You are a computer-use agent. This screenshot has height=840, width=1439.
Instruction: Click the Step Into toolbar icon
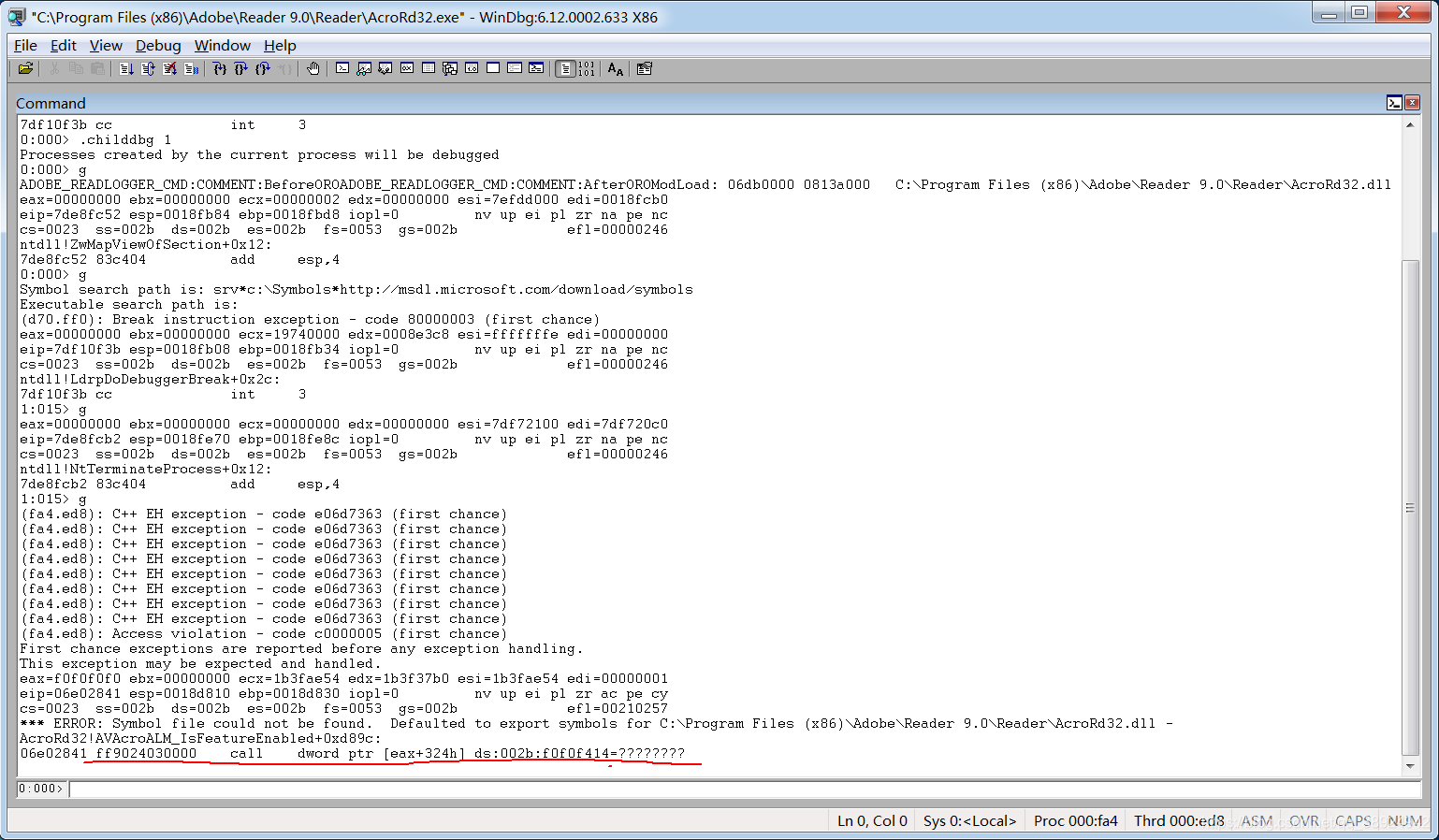tap(219, 68)
